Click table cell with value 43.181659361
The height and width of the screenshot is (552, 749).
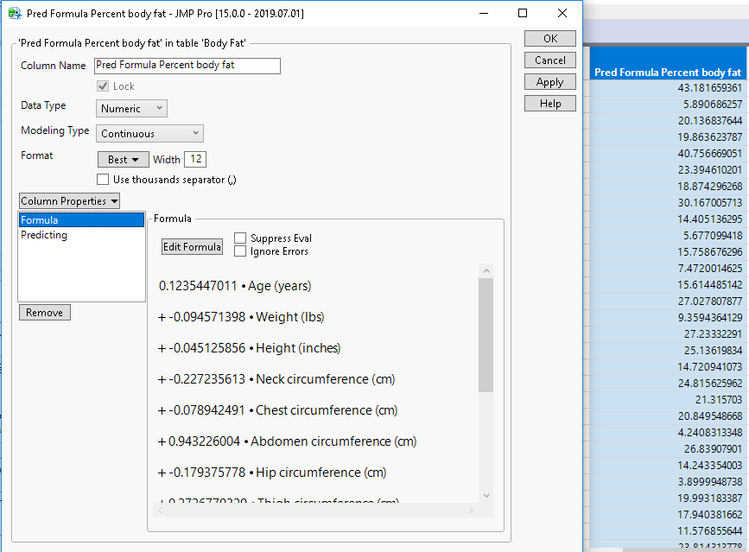[667, 88]
